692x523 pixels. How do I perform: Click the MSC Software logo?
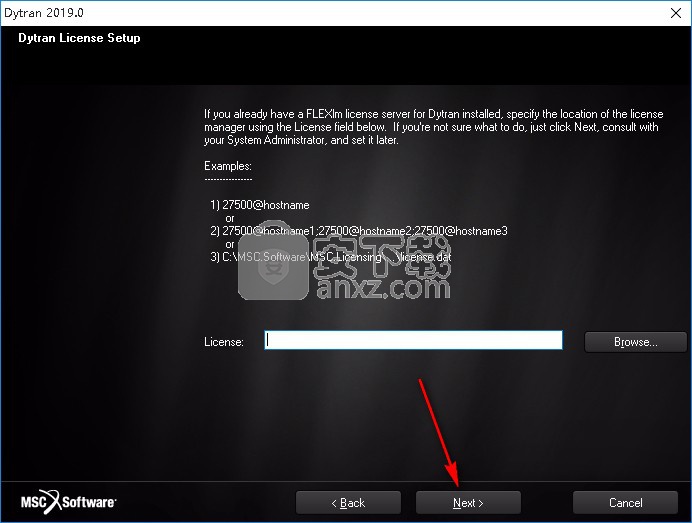click(x=68, y=502)
